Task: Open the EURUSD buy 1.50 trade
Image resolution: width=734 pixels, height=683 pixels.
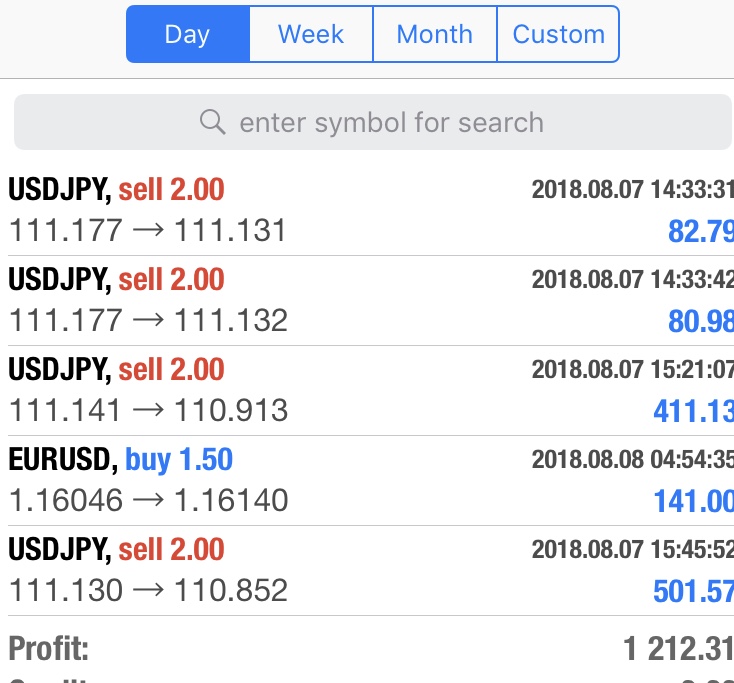Action: (x=367, y=480)
